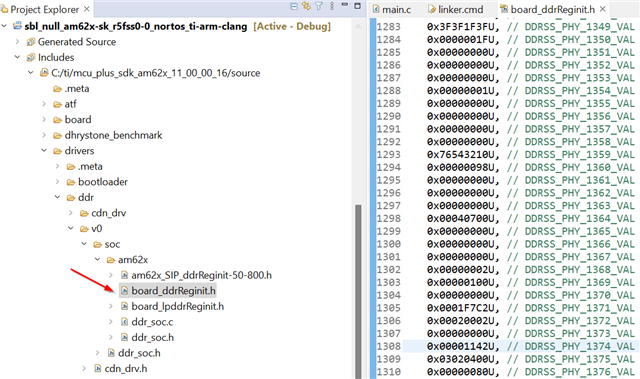Image resolution: width=640 pixels, height=379 pixels.
Task: Click the soc folder icon
Action: coord(97,244)
